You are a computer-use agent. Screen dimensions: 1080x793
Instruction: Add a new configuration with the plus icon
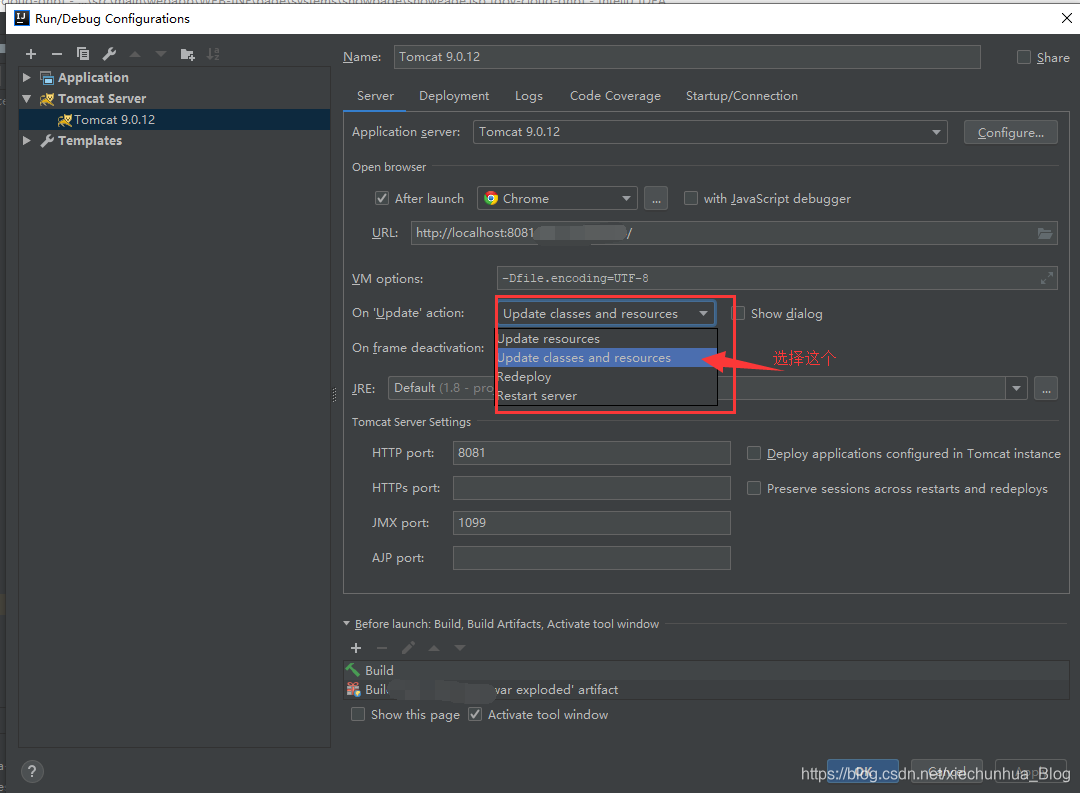pyautogui.click(x=31, y=54)
